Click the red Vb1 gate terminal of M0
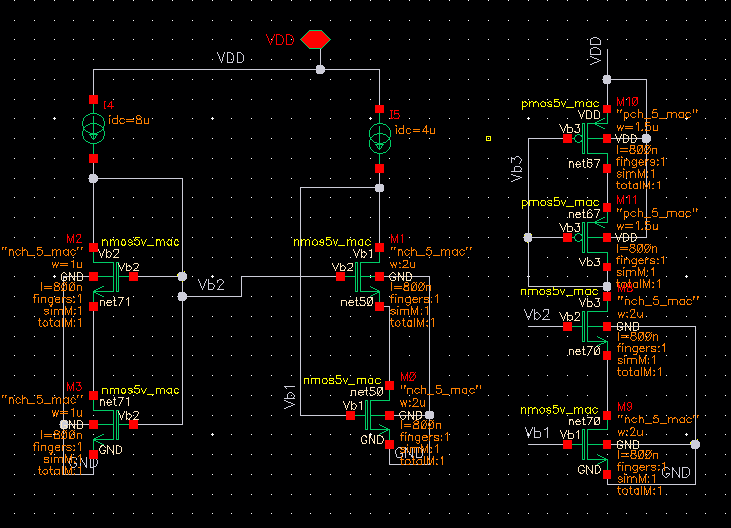Image resolution: width=731 pixels, height=528 pixels. (x=350, y=415)
